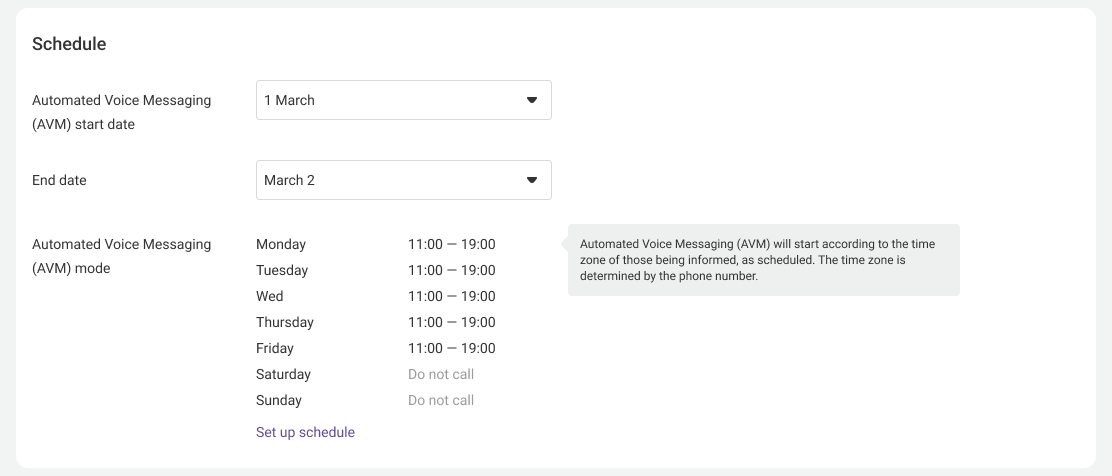Click Saturday's "Do not call" status
Screen dimensions: 1112x476
(441, 374)
